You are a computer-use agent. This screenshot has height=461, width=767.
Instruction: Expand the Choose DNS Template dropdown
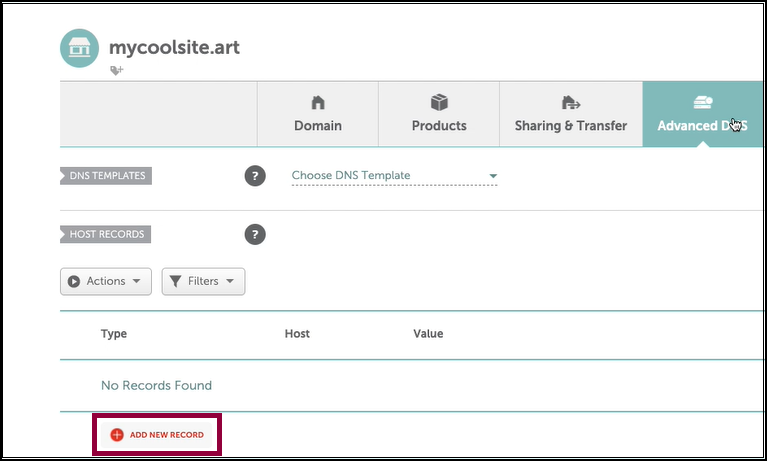394,176
